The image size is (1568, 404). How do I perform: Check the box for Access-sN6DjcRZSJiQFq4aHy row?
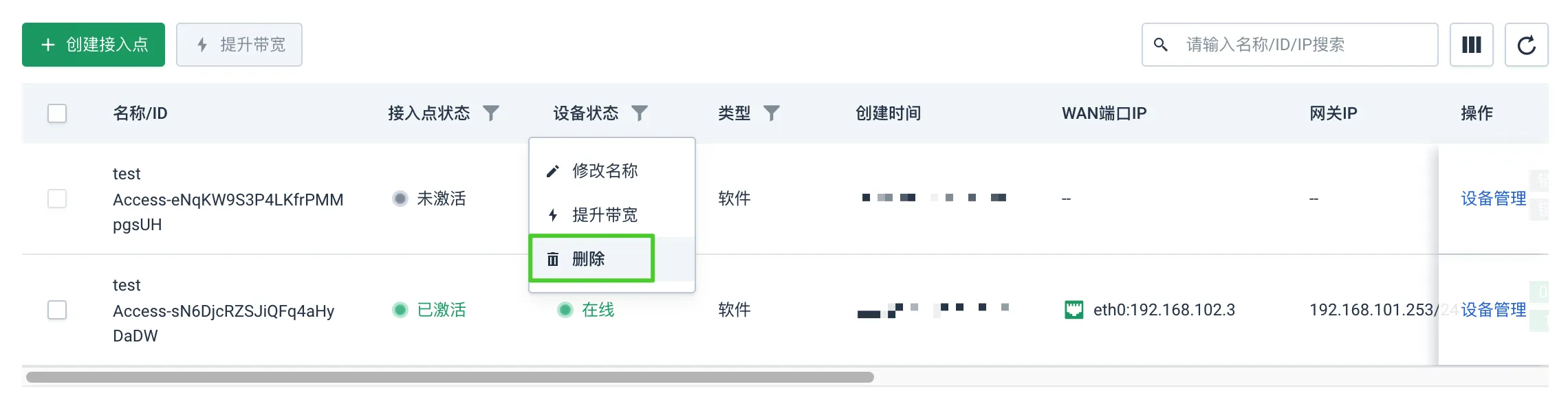pyautogui.click(x=57, y=310)
